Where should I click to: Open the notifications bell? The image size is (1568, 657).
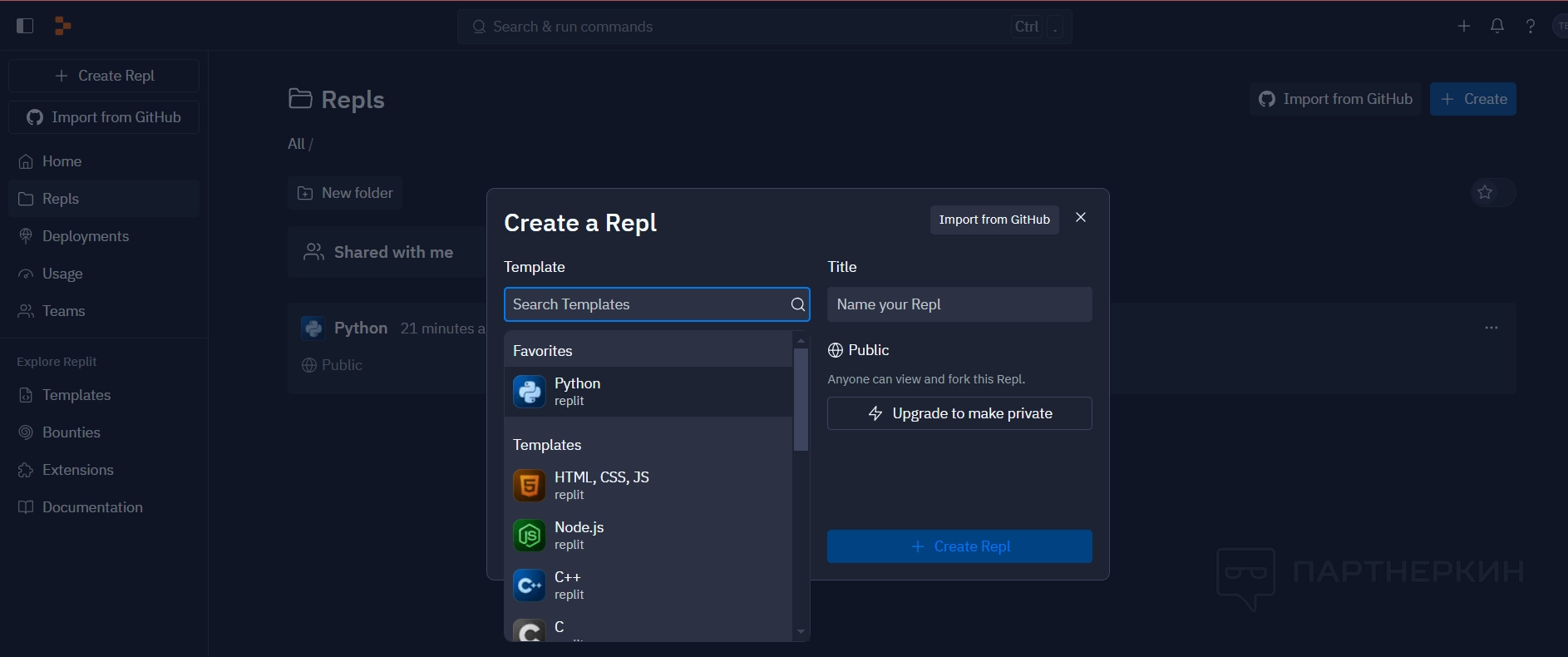pyautogui.click(x=1497, y=26)
